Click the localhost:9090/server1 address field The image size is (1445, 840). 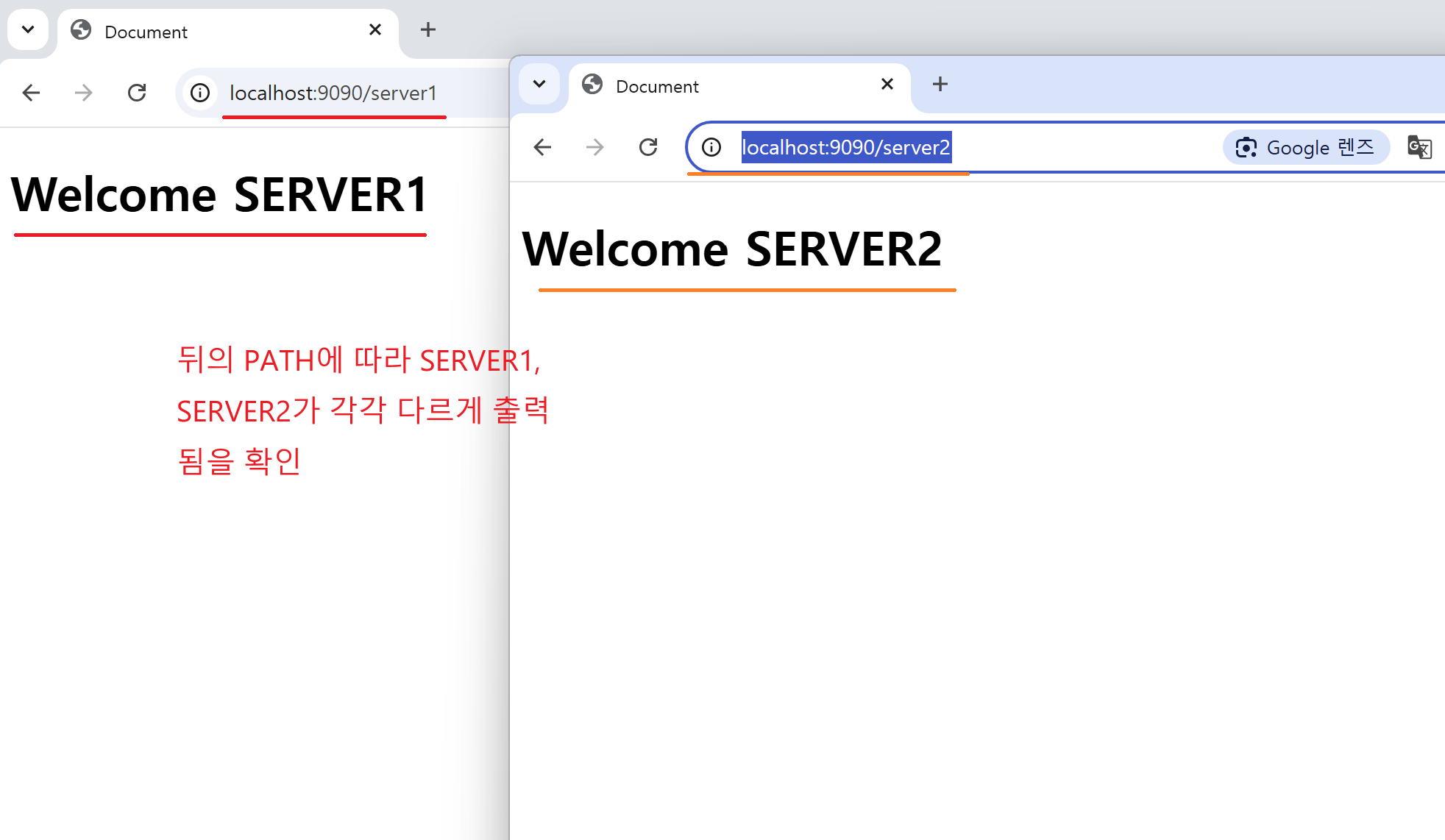[x=333, y=93]
